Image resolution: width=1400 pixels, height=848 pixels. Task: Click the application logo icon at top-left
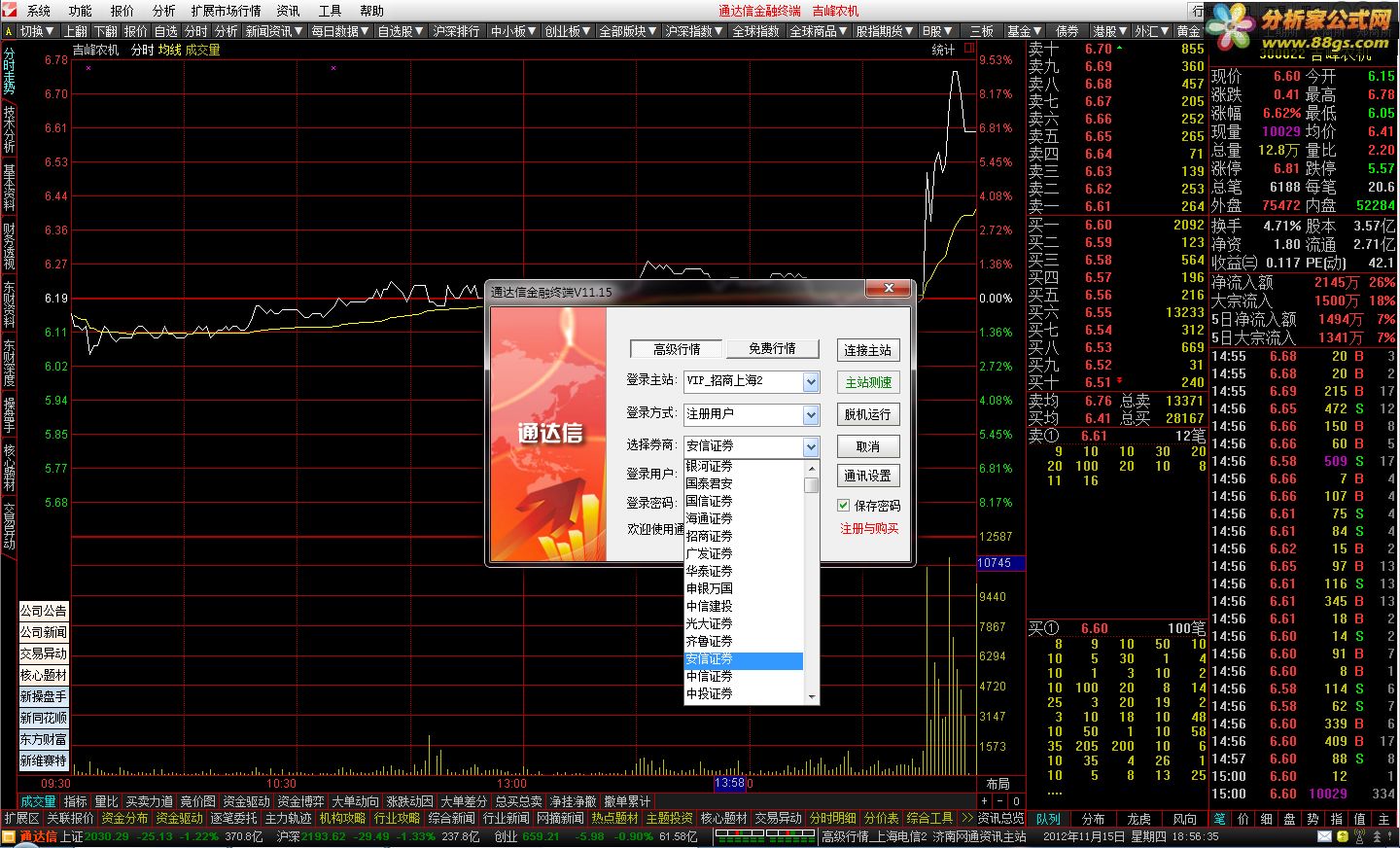[x=10, y=11]
